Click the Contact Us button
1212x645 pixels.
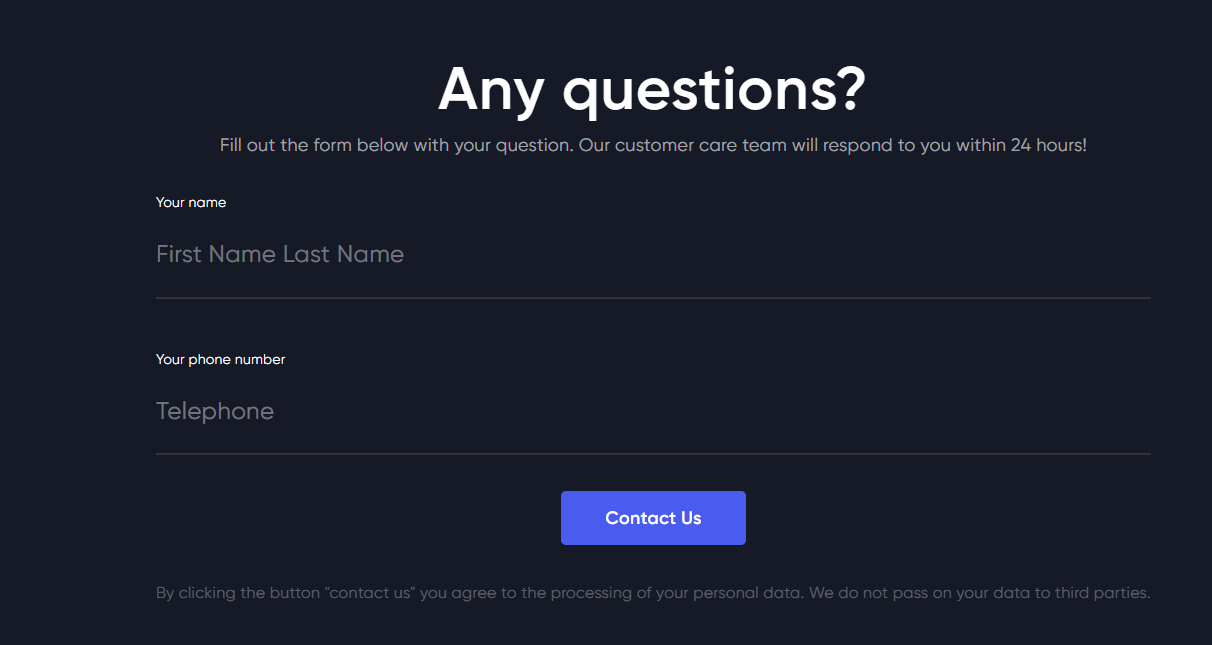[x=653, y=518]
